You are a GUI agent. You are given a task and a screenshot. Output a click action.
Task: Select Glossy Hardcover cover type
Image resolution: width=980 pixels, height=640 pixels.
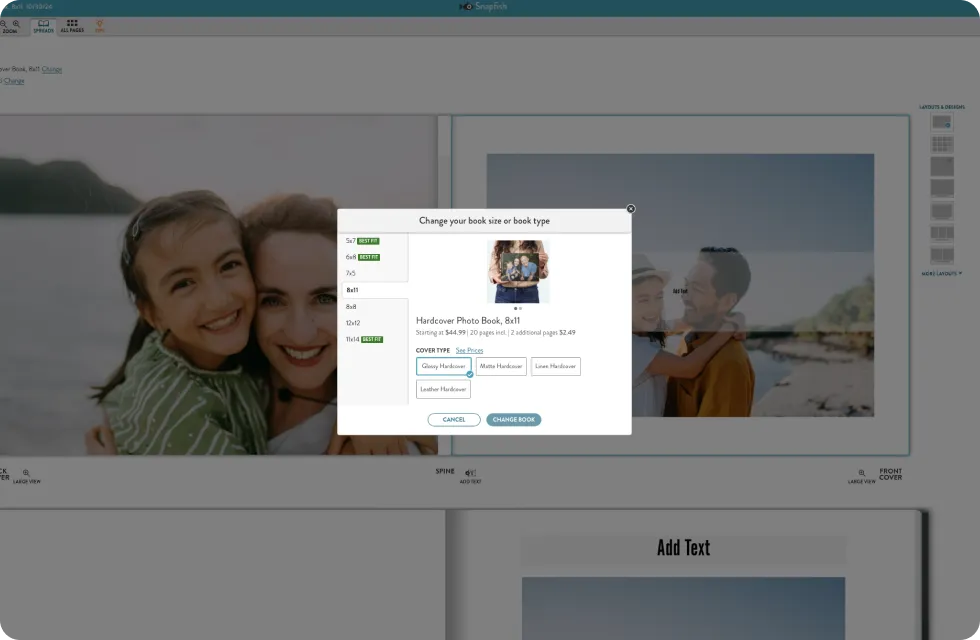pyautogui.click(x=444, y=366)
